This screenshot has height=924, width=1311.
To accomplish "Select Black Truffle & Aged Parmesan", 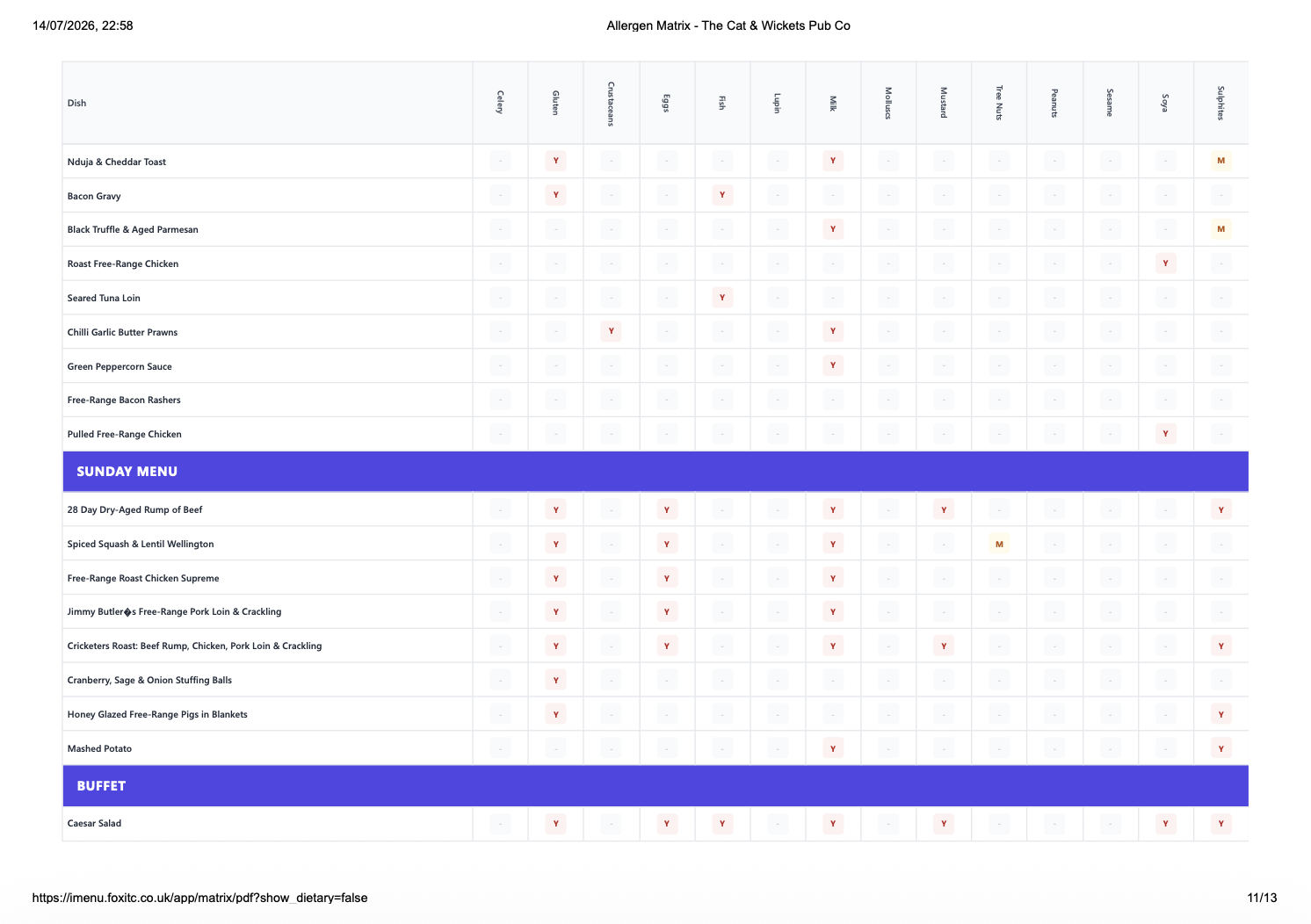I will point(133,229).
